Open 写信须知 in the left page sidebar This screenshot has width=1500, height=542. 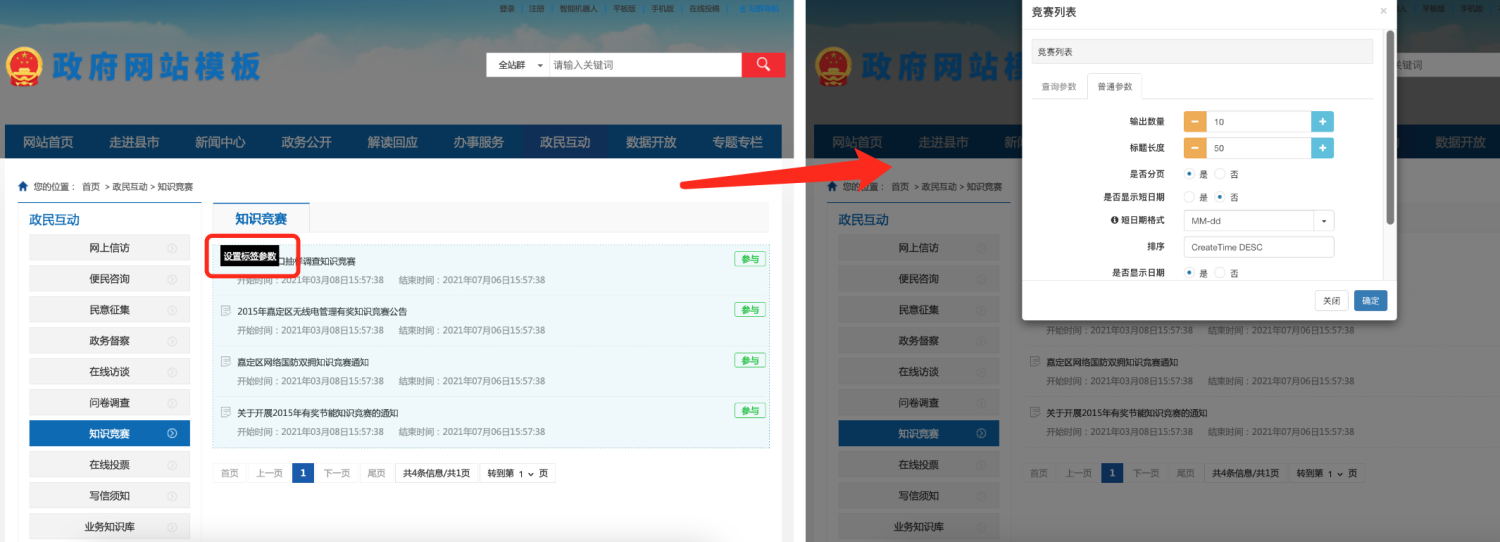click(109, 495)
